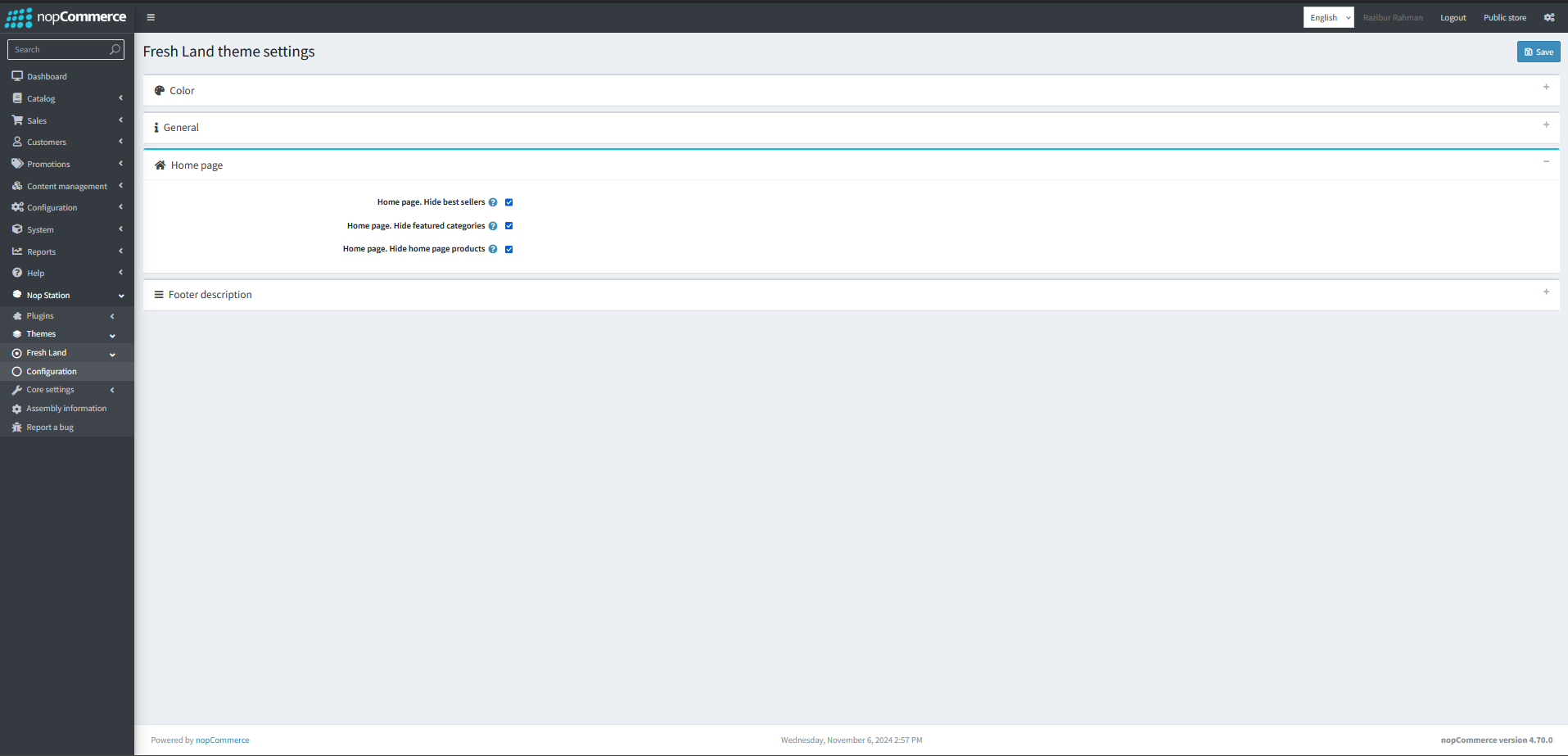1568x756 pixels.
Task: Click the Assembly information gear icon
Action: (x=17, y=409)
